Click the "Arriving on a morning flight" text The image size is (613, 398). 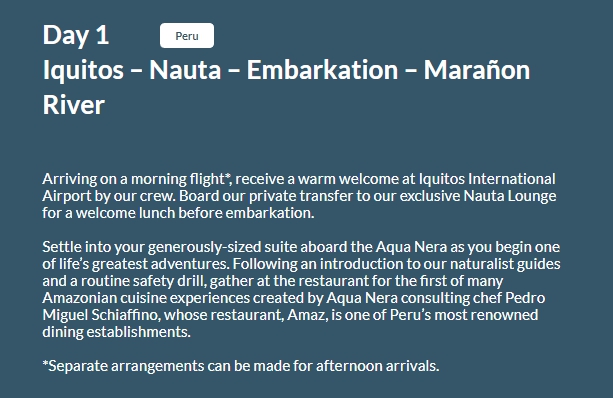tap(133, 179)
